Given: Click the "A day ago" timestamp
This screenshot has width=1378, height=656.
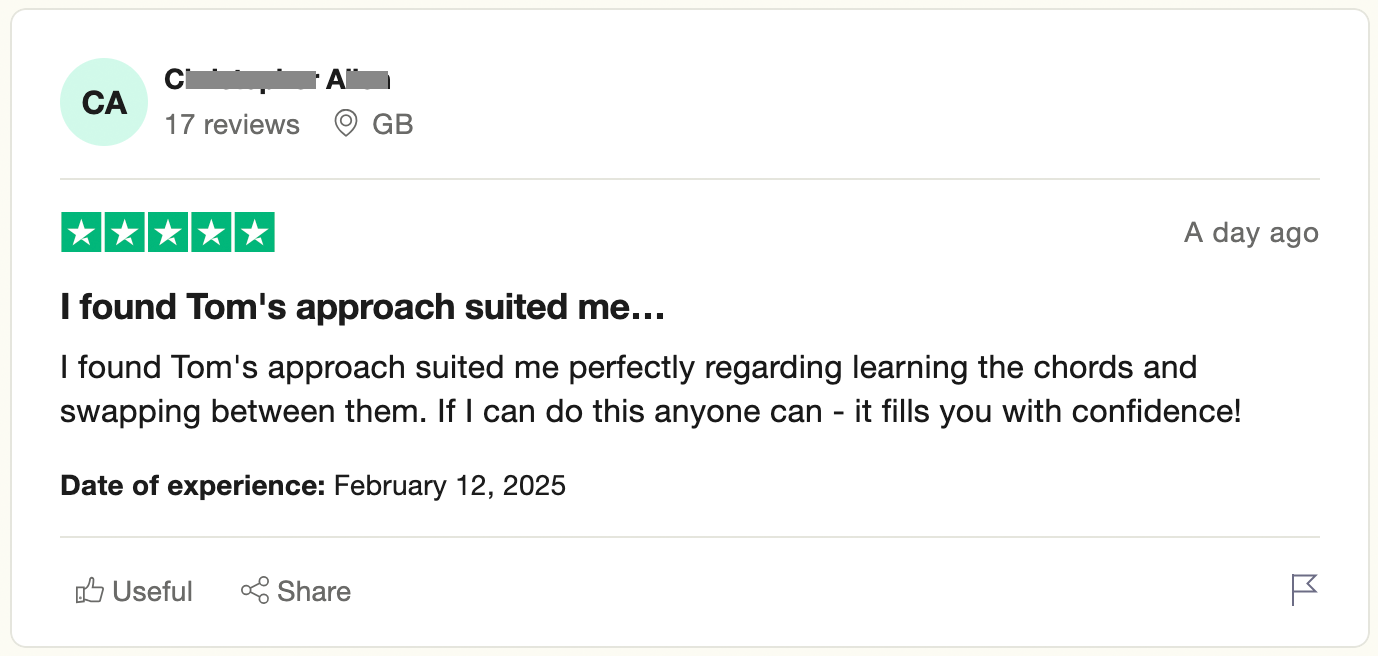Looking at the screenshot, I should (1251, 233).
